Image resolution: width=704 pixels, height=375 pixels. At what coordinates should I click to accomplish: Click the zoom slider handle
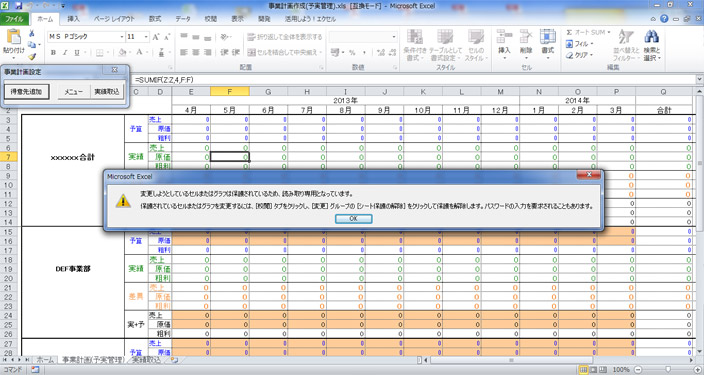668,370
